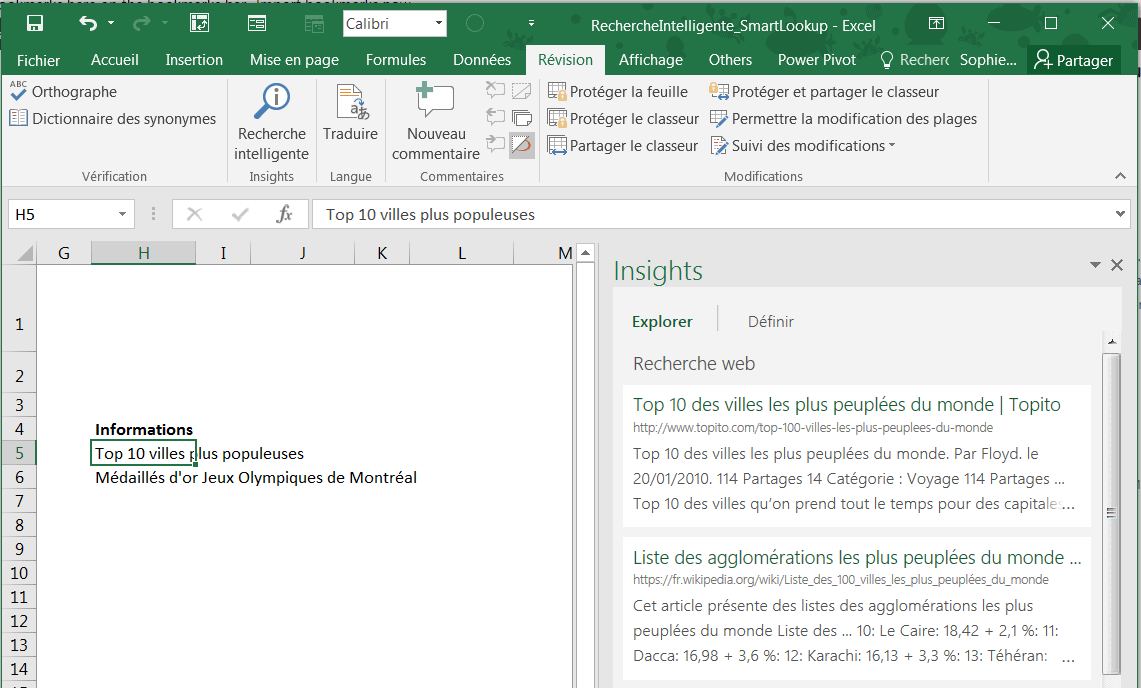This screenshot has width=1141, height=688.
Task: Open the Calibri font dropdown
Action: click(439, 24)
